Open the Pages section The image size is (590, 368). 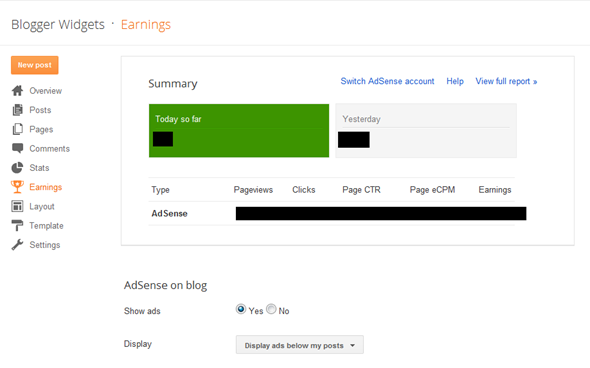pyautogui.click(x=41, y=129)
